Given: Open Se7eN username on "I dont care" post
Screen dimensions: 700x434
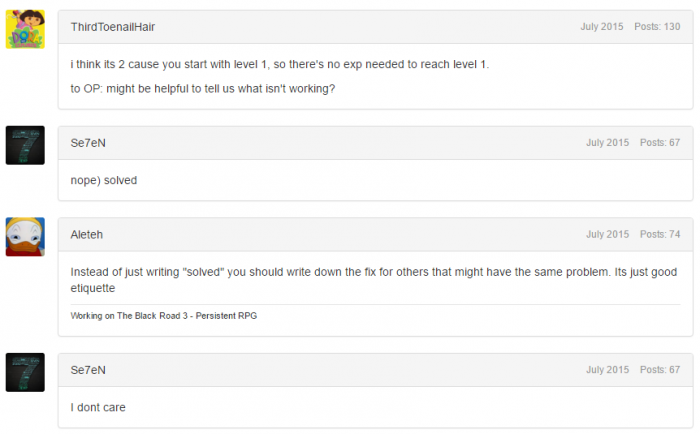Looking at the screenshot, I should click(88, 370).
